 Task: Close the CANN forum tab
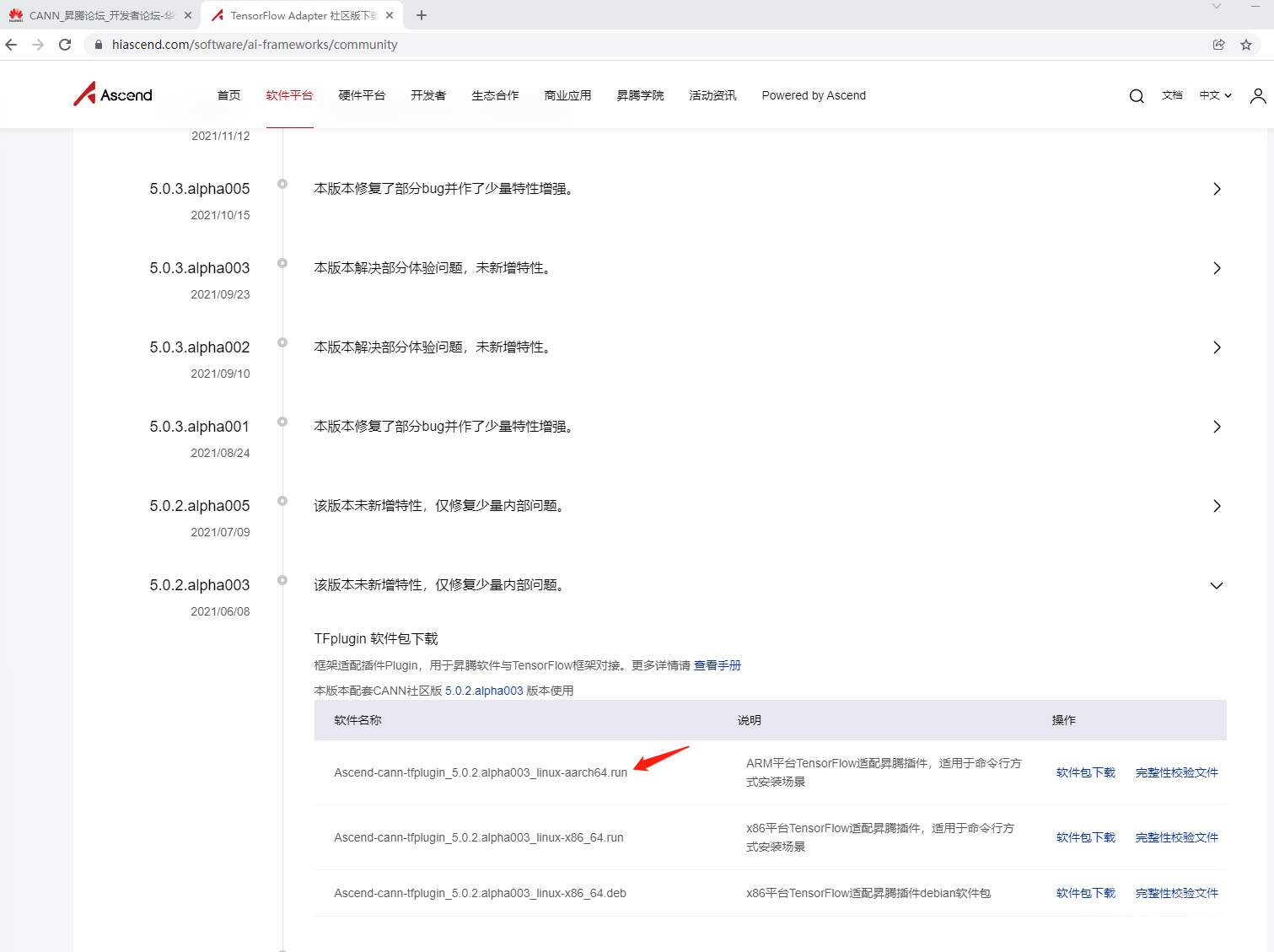coord(188,15)
